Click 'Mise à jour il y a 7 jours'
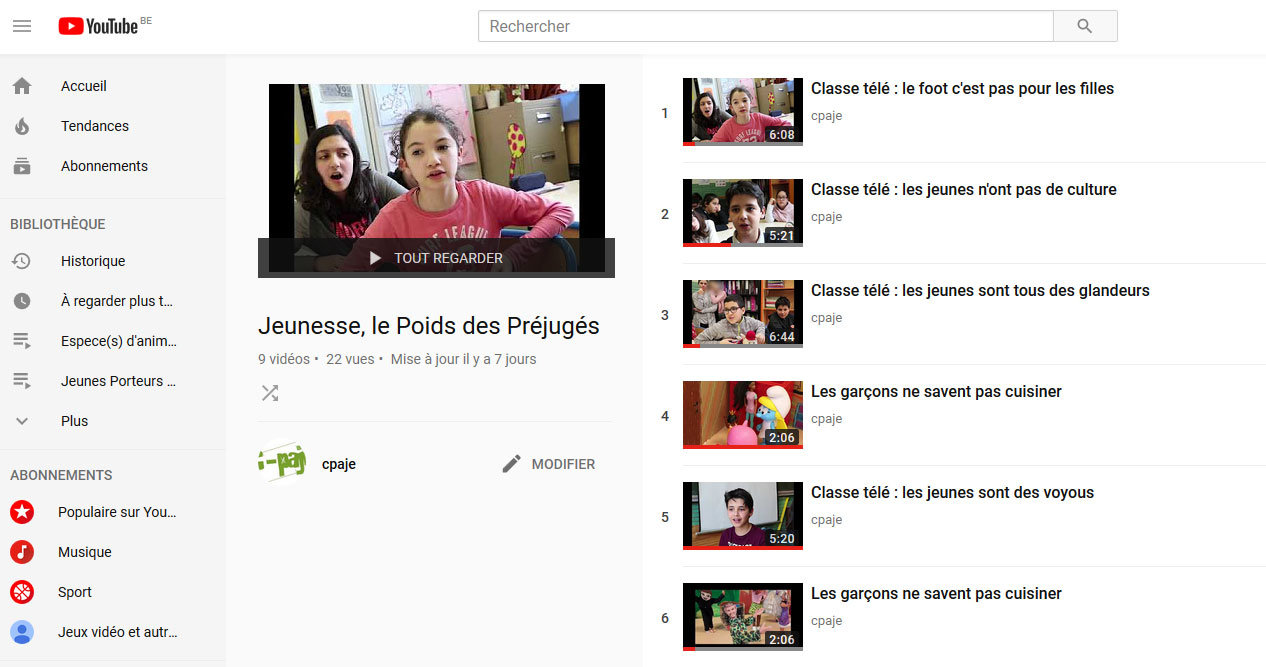Screen dimensions: 1266x667 pyautogui.click(x=463, y=359)
